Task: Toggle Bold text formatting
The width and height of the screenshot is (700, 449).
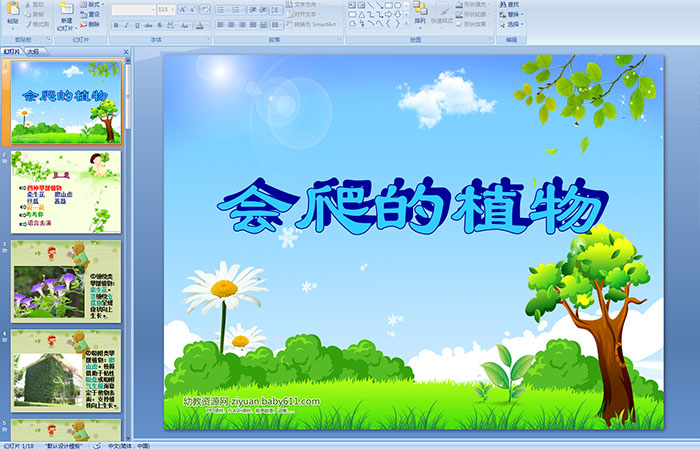Action: [116, 25]
